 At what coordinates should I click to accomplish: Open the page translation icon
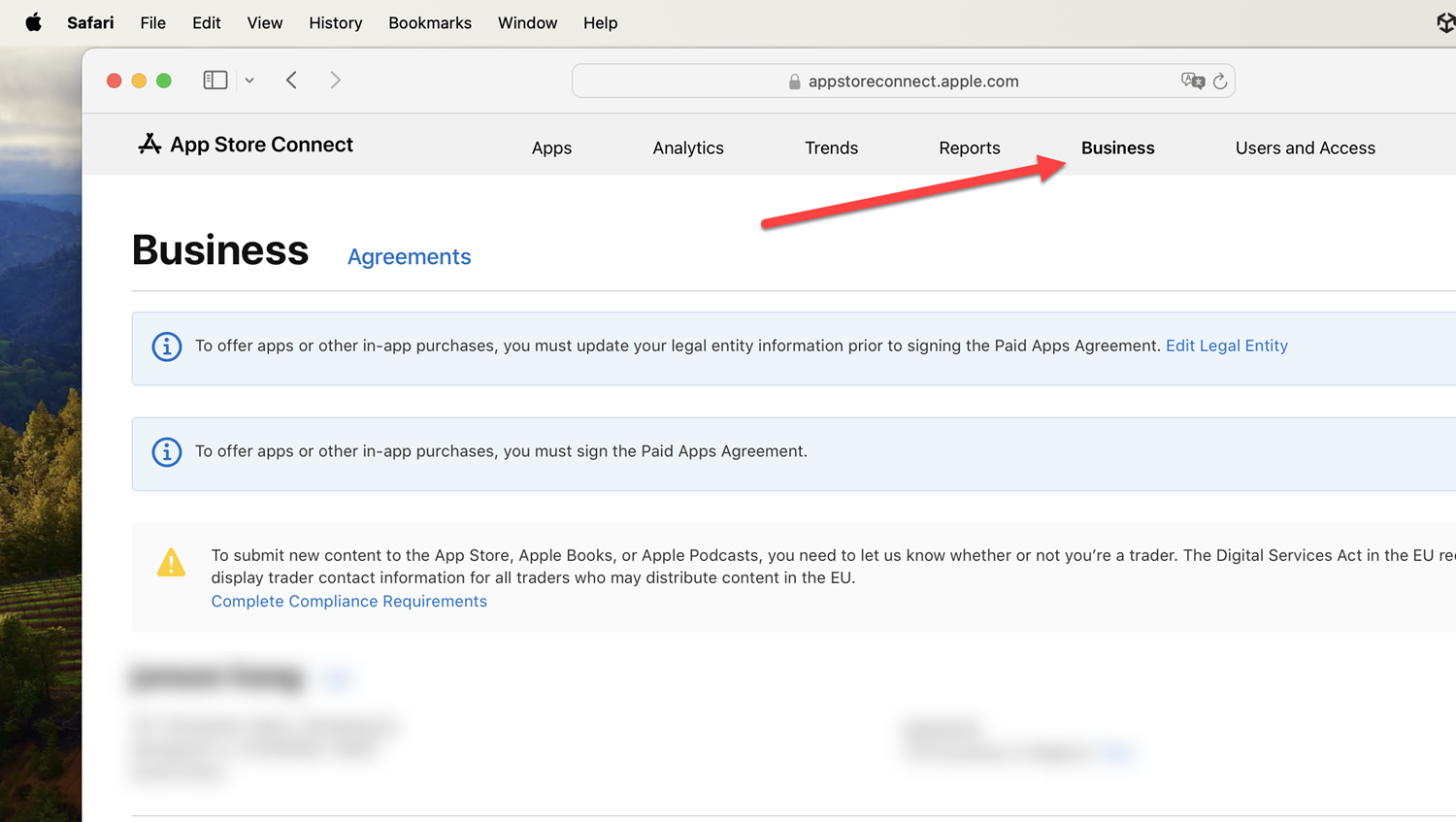pyautogui.click(x=1193, y=81)
